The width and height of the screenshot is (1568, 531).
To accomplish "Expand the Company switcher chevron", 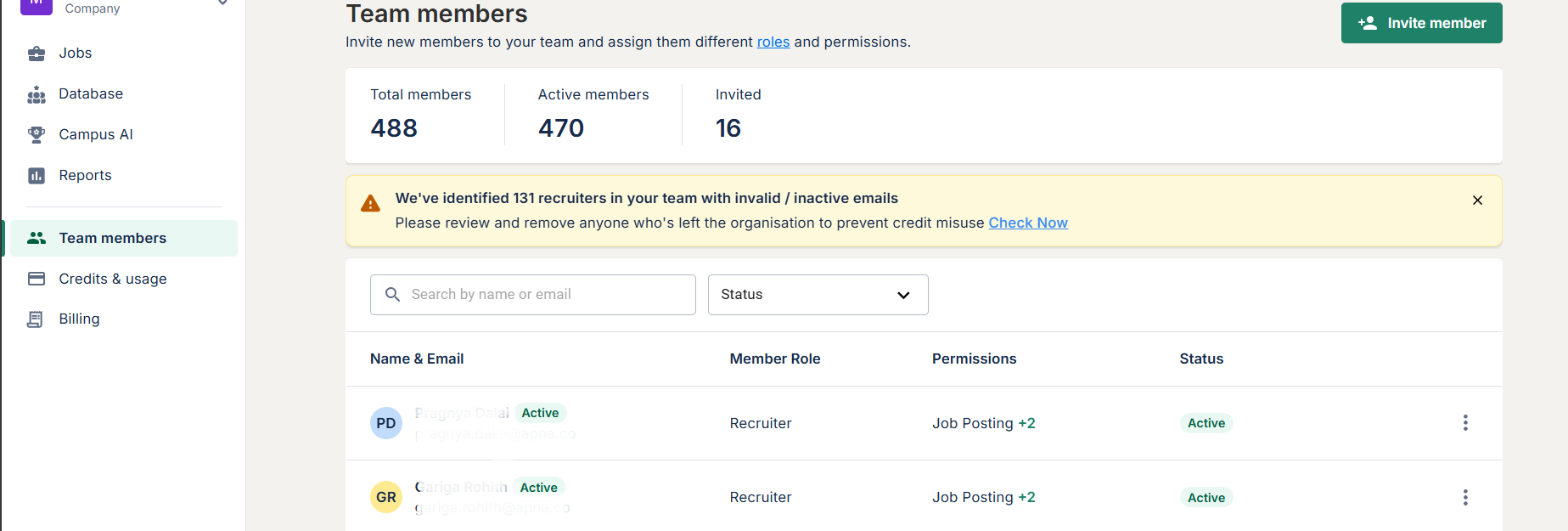I will (222, 3).
